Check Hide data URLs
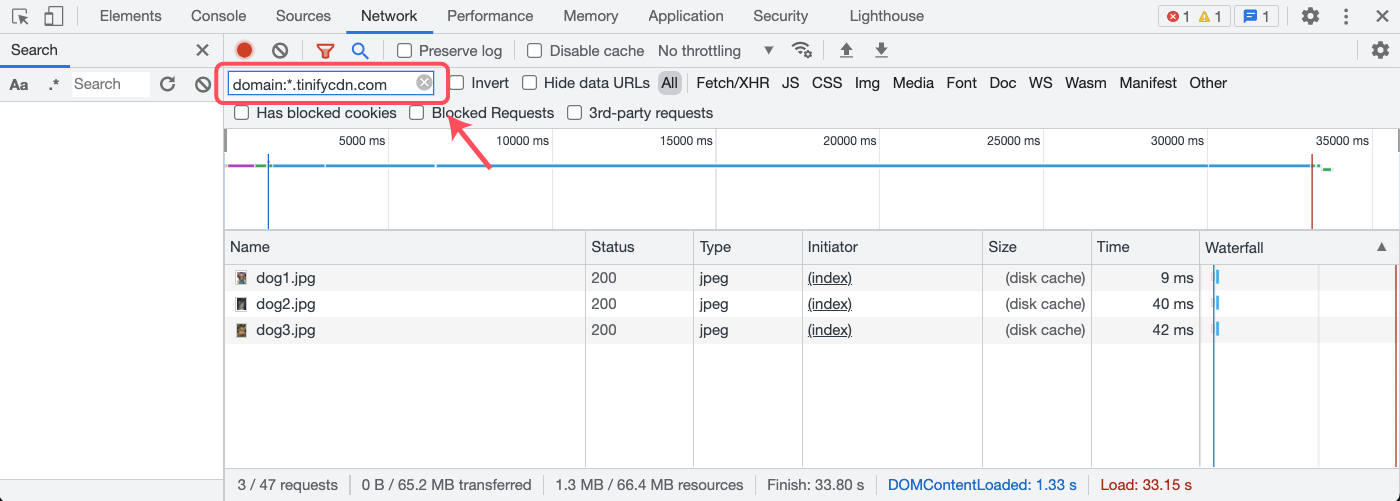The height and width of the screenshot is (501, 1400). pyautogui.click(x=529, y=83)
